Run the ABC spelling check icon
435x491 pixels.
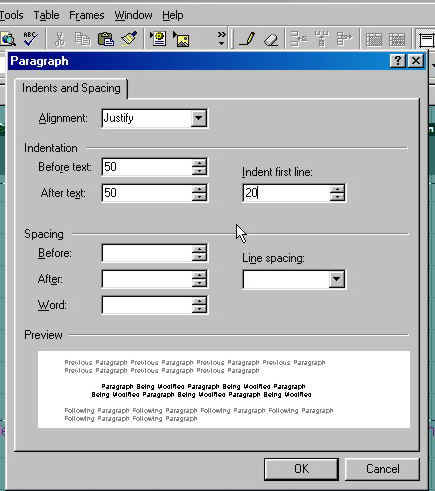coord(30,39)
